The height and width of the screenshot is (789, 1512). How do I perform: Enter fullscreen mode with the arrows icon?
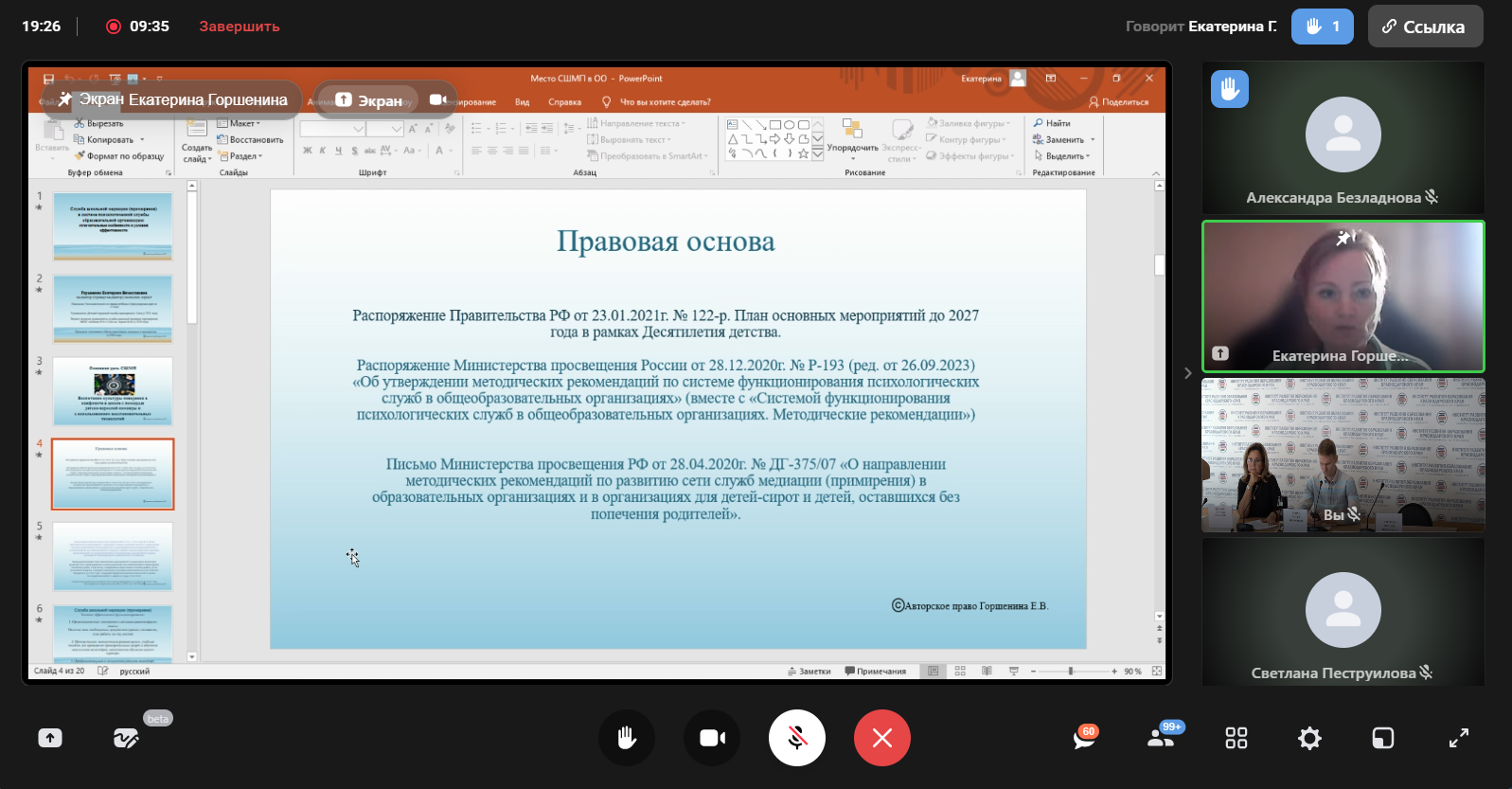(1458, 738)
